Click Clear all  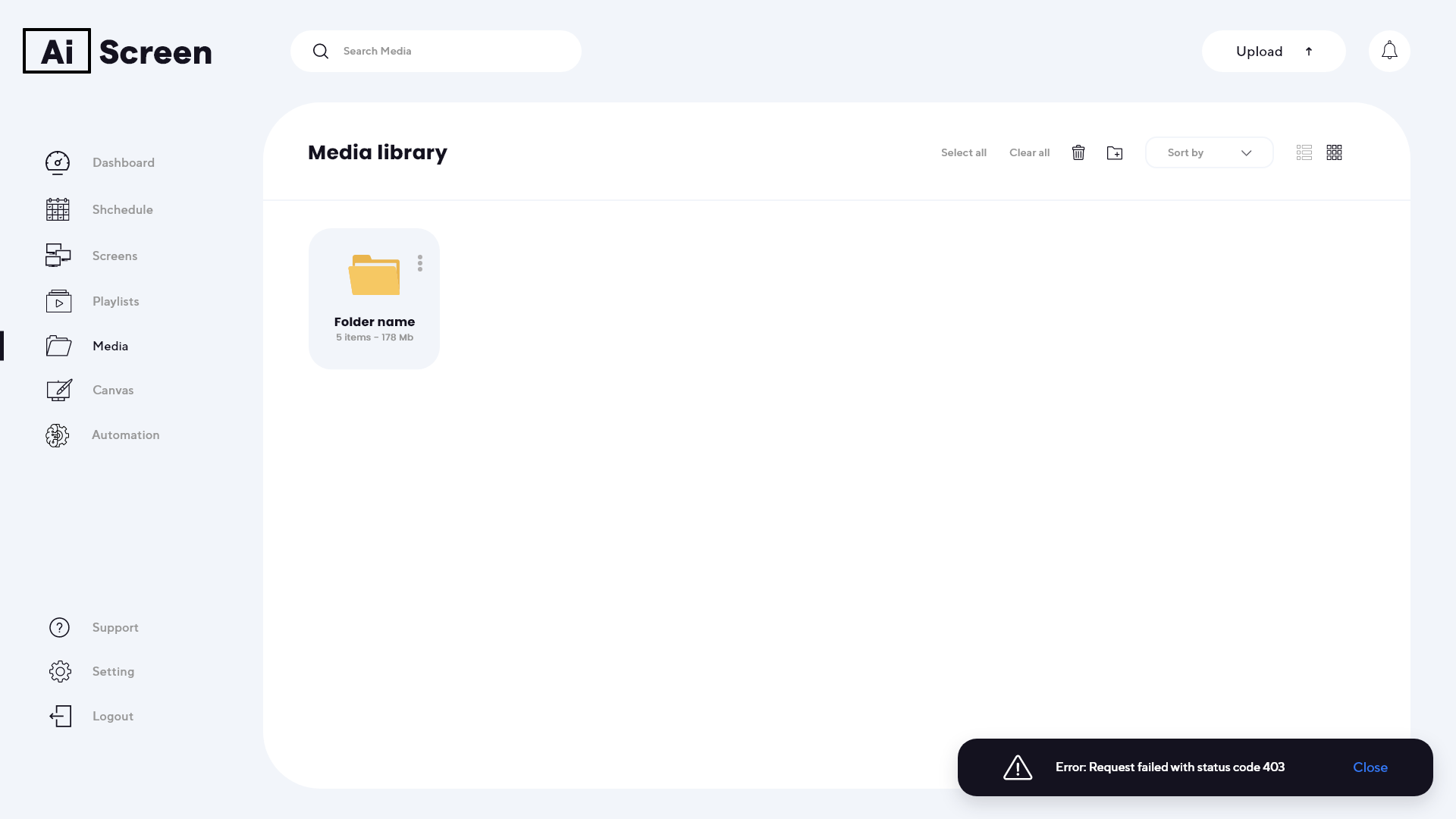tap(1029, 152)
